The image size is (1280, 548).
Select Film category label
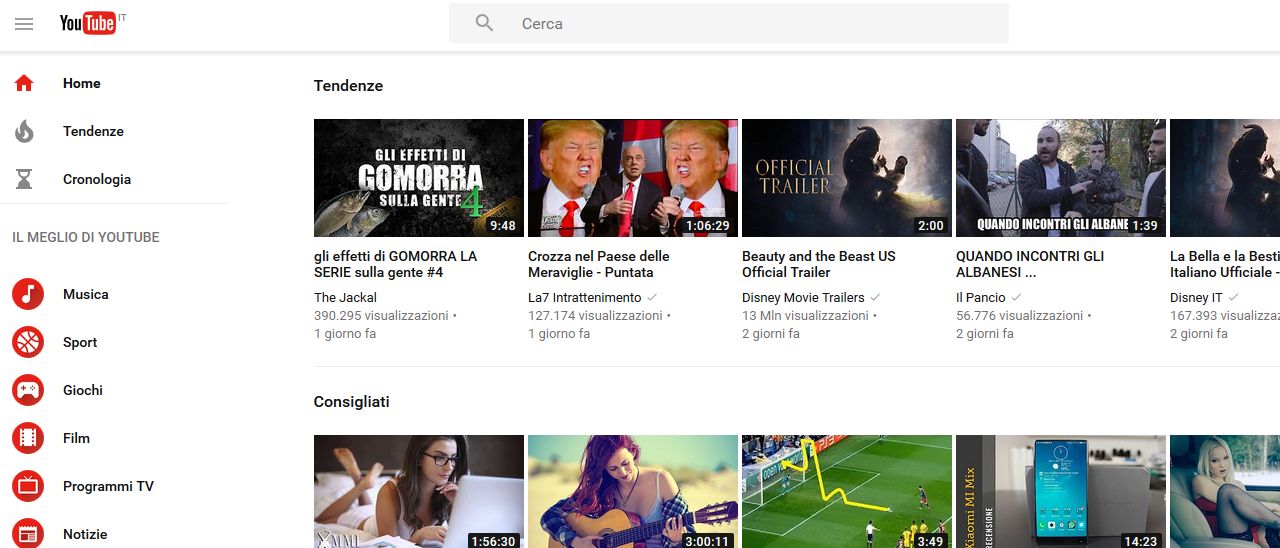76,438
